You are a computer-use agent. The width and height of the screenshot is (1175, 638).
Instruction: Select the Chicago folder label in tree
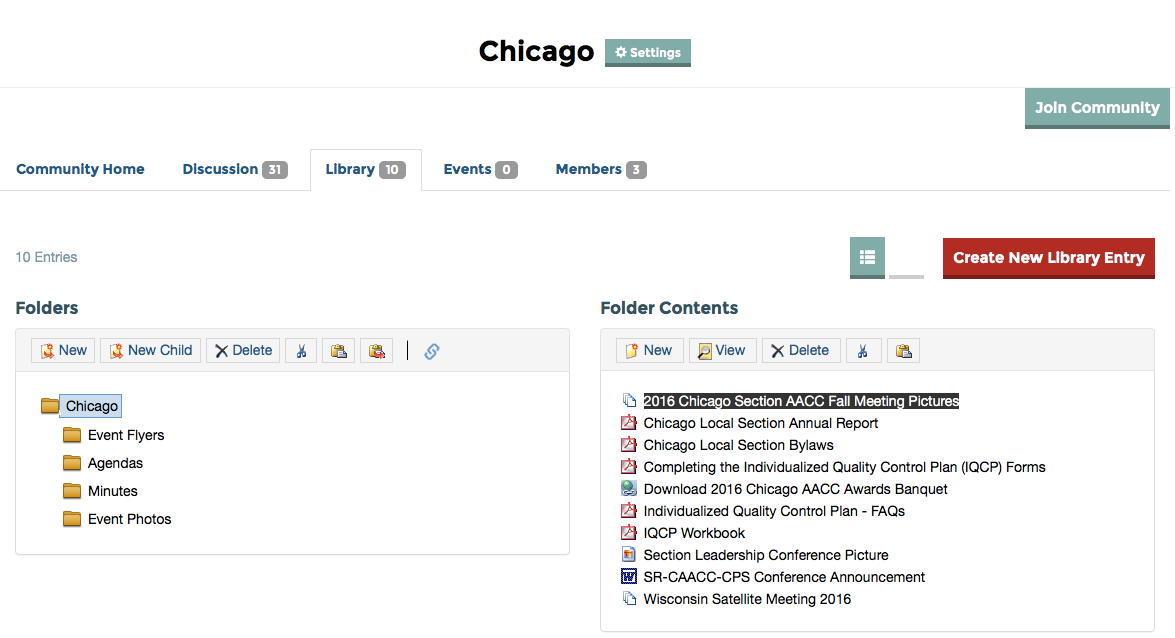tap(91, 406)
